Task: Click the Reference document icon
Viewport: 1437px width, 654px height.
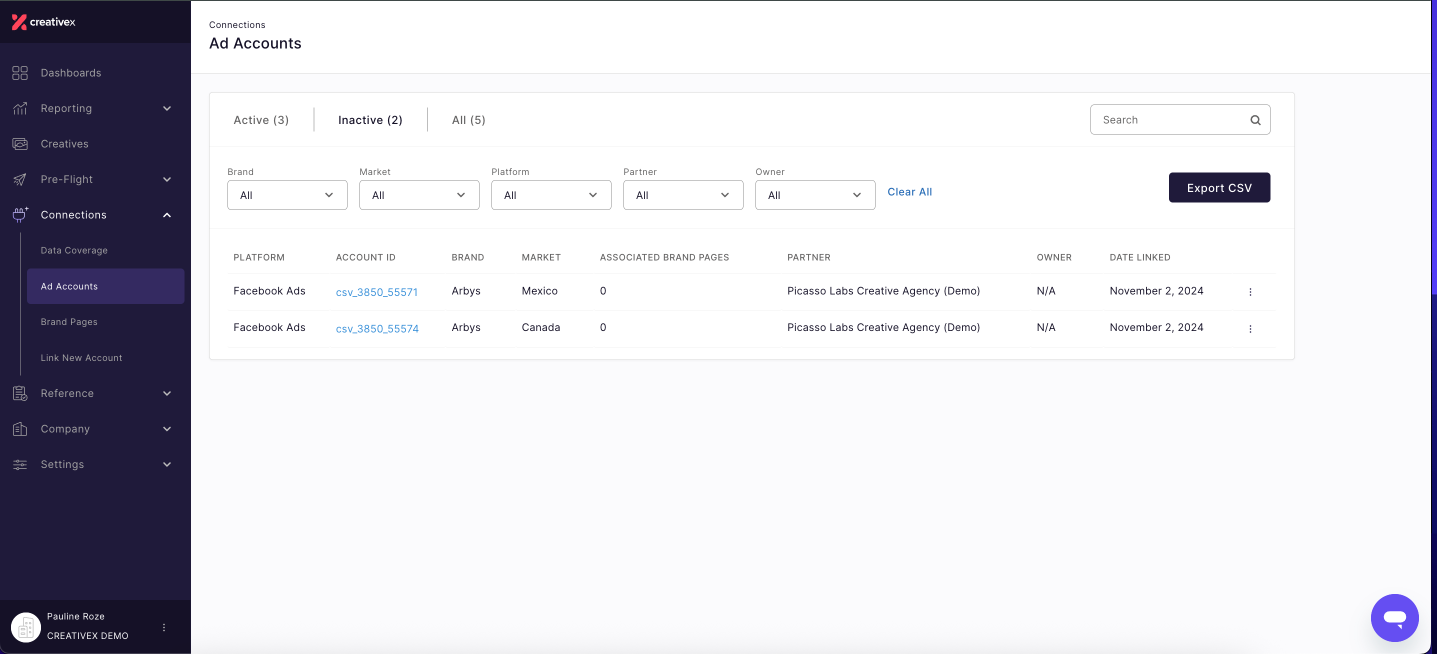Action: point(19,393)
